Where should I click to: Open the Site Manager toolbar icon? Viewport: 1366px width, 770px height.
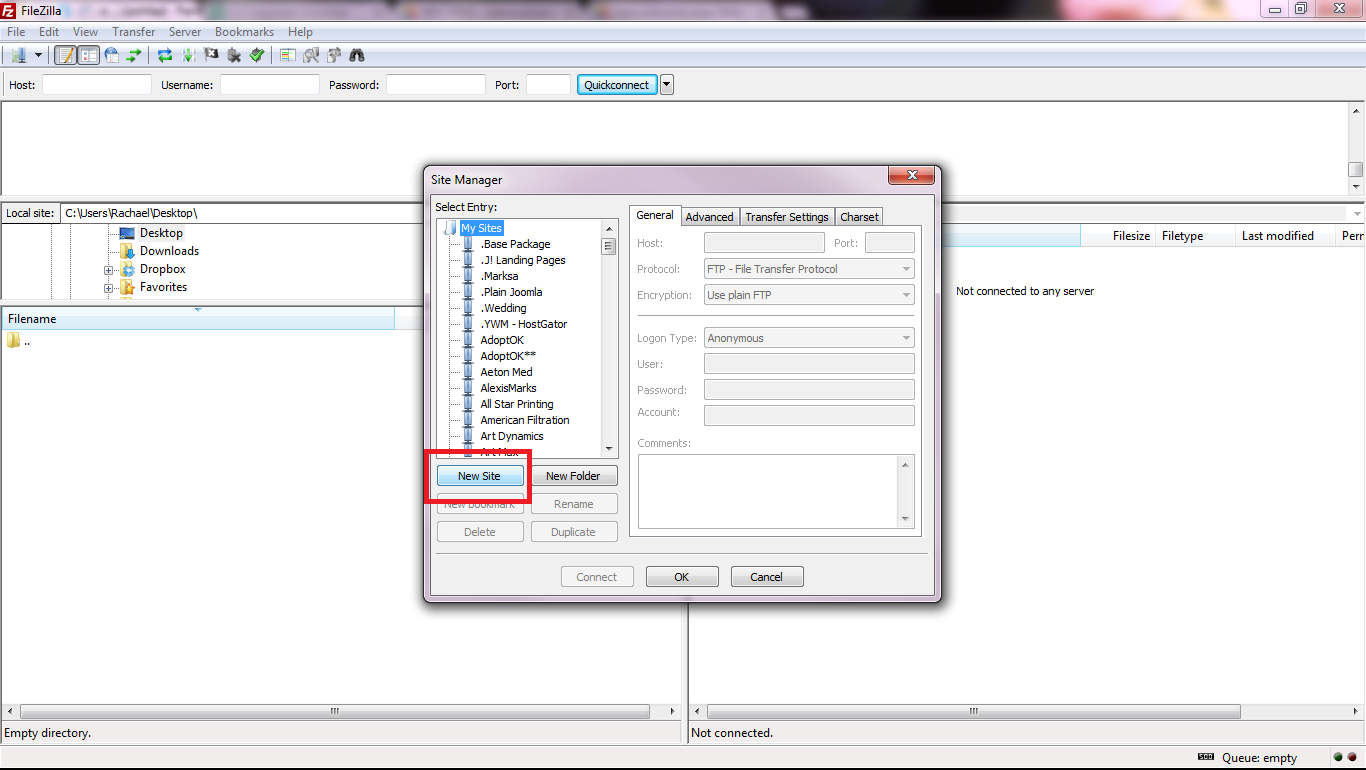[18, 55]
